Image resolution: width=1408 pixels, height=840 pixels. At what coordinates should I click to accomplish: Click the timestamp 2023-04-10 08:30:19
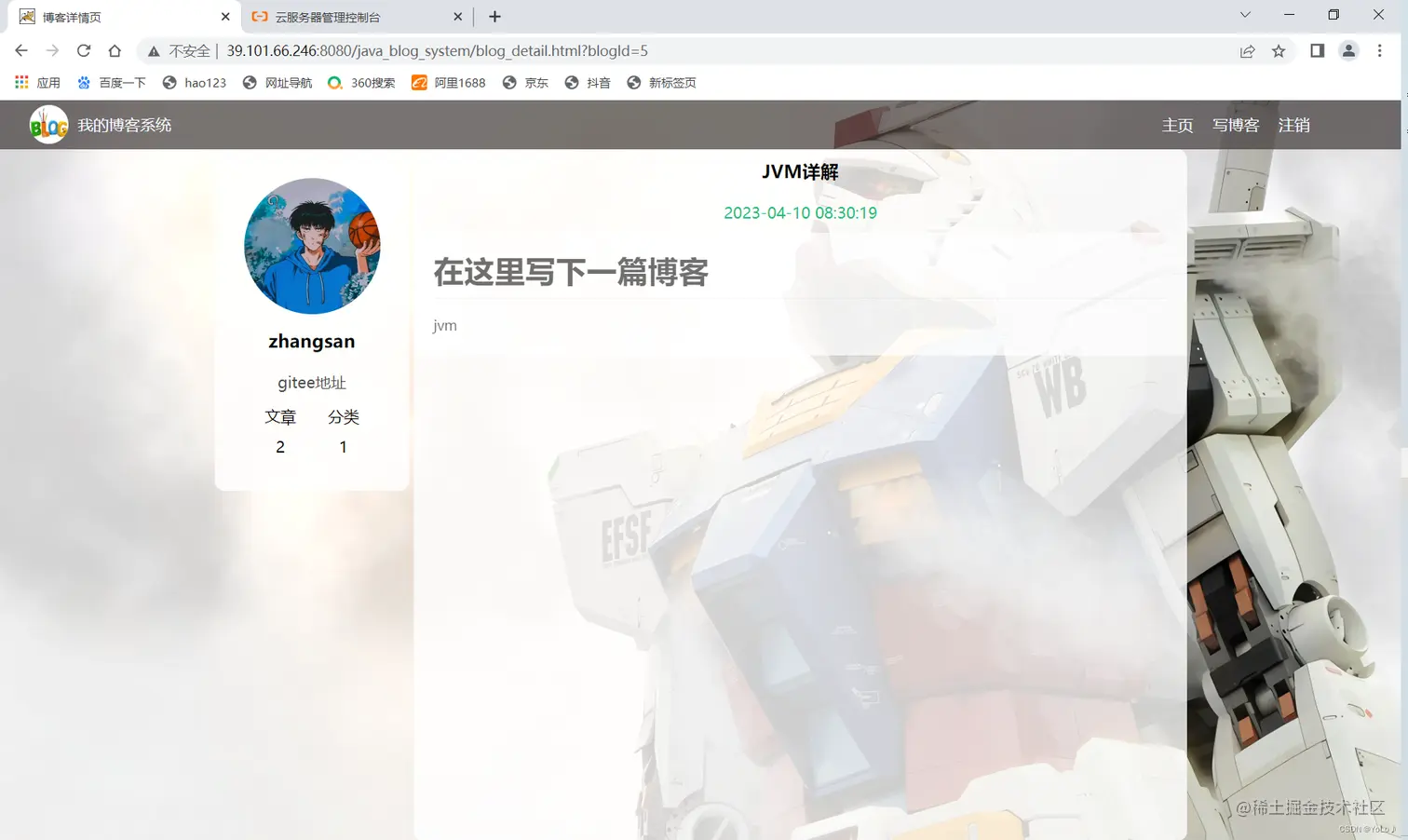tap(800, 213)
